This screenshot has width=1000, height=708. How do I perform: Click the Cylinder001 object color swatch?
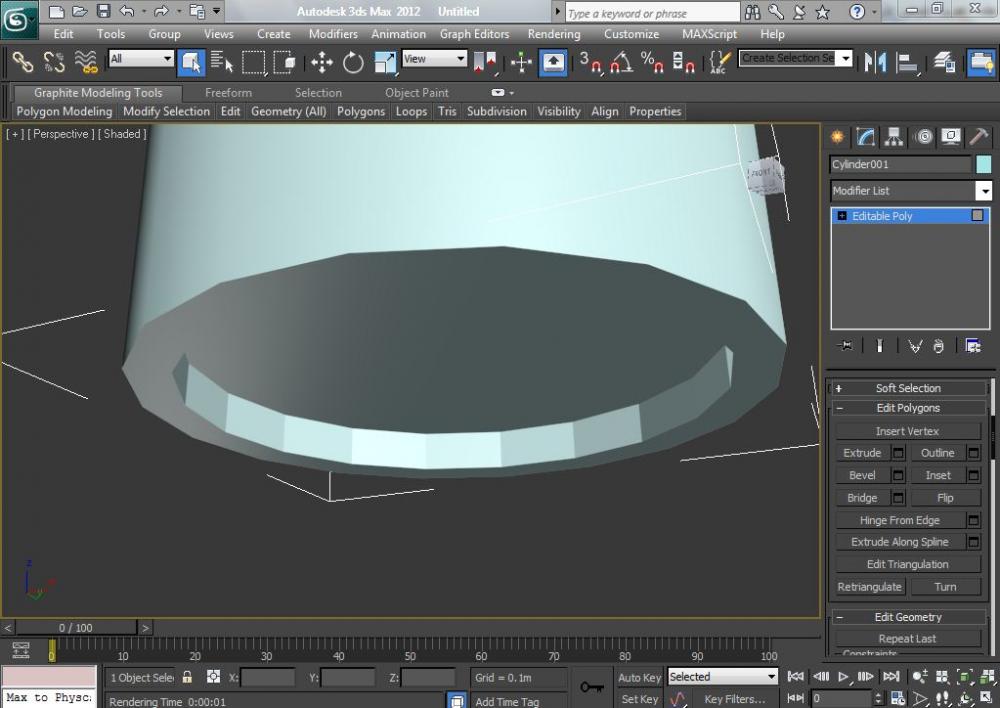(x=984, y=164)
